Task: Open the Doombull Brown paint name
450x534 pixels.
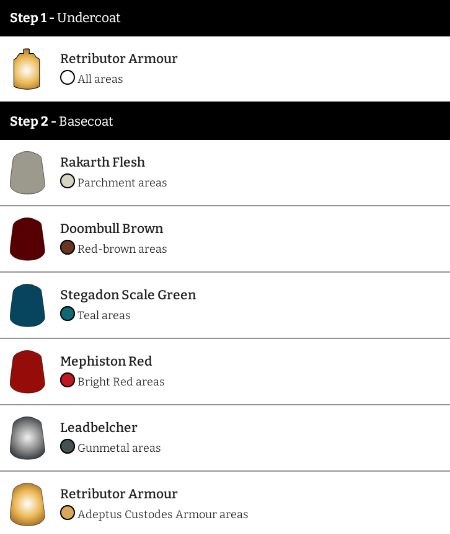Action: pyautogui.click(x=112, y=229)
